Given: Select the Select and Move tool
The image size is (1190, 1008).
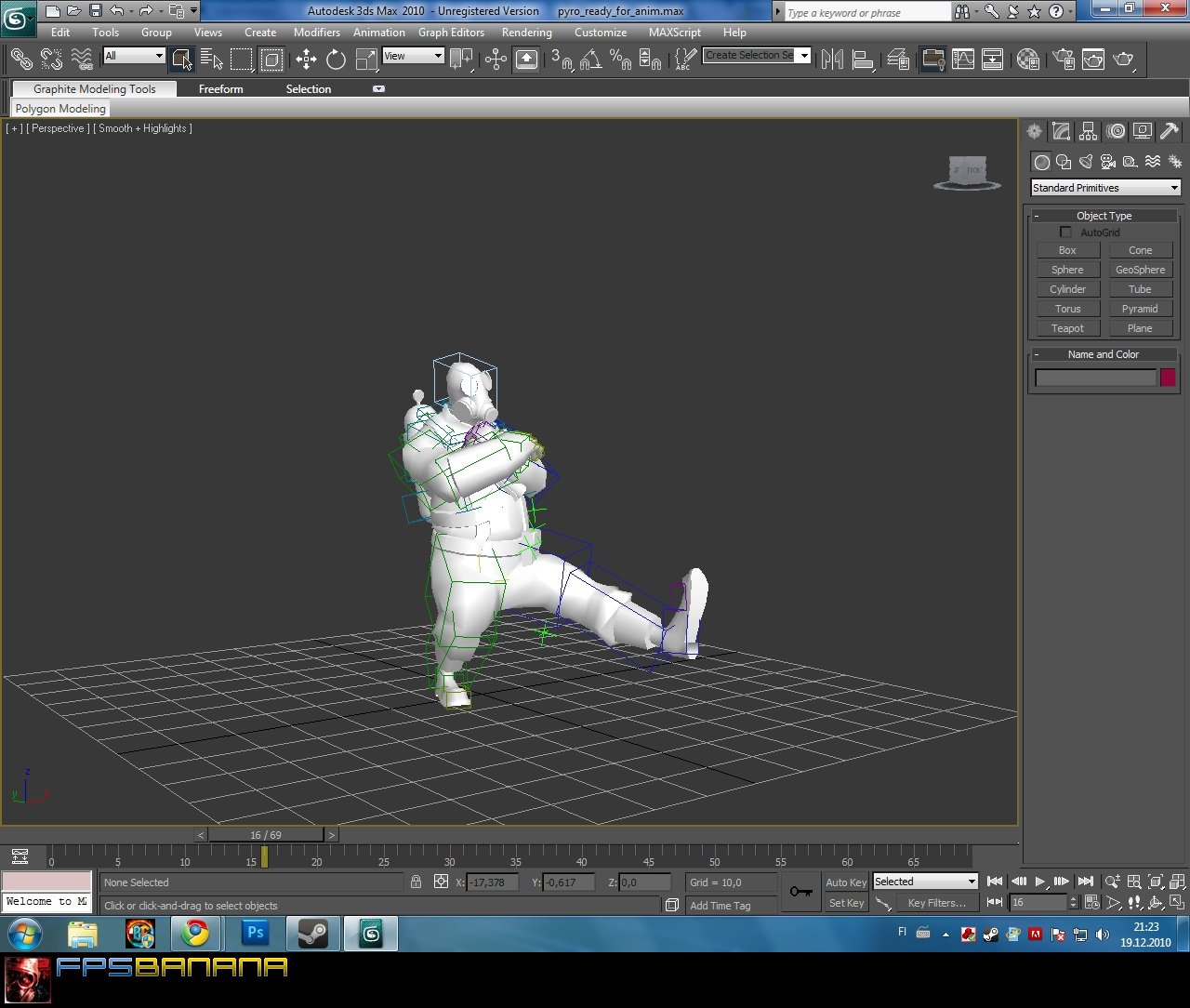Looking at the screenshot, I should [x=306, y=59].
